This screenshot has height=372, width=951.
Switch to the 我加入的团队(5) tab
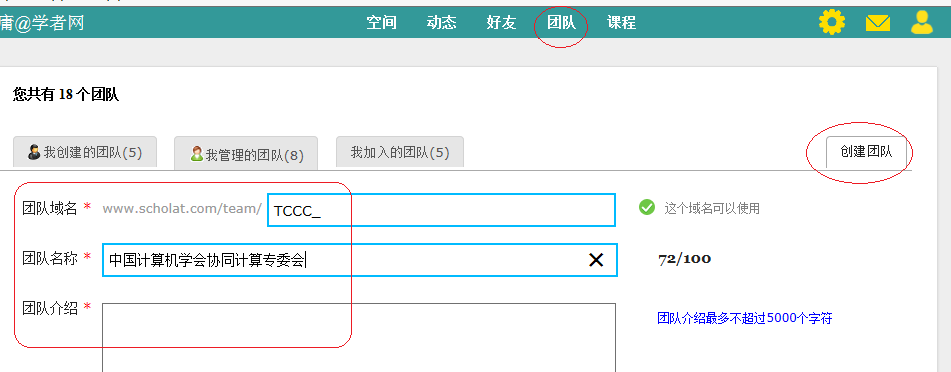click(x=400, y=152)
